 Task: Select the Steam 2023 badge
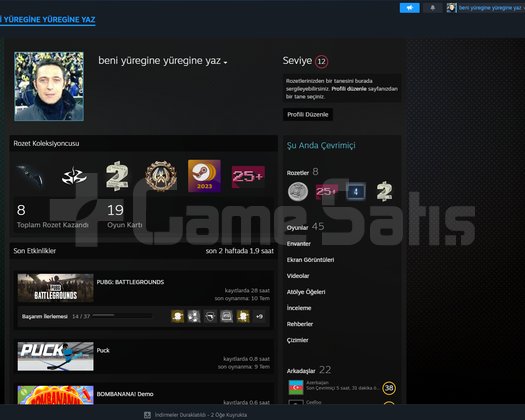[x=204, y=176]
